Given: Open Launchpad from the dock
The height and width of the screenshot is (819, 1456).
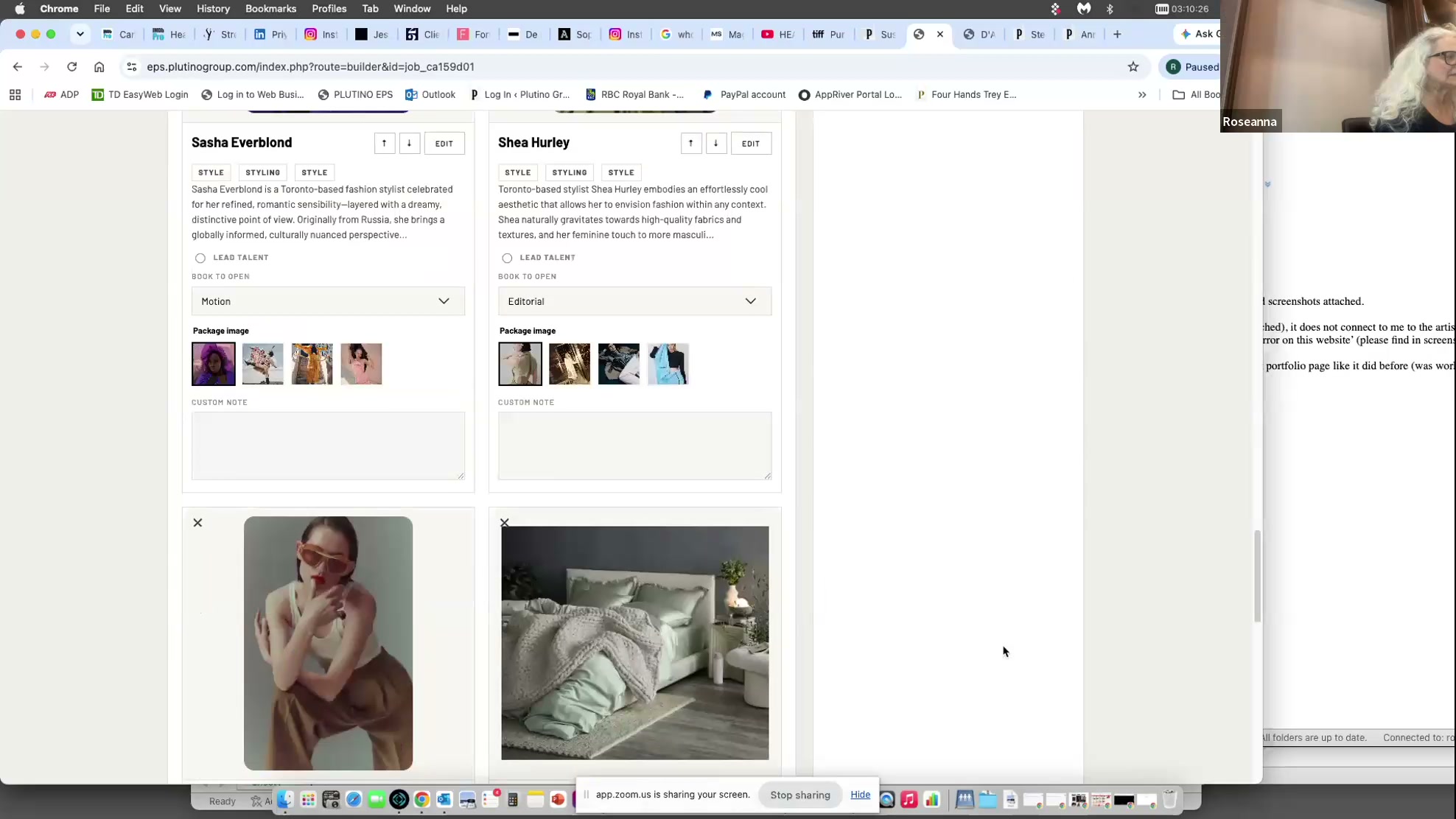Looking at the screenshot, I should [x=308, y=799].
